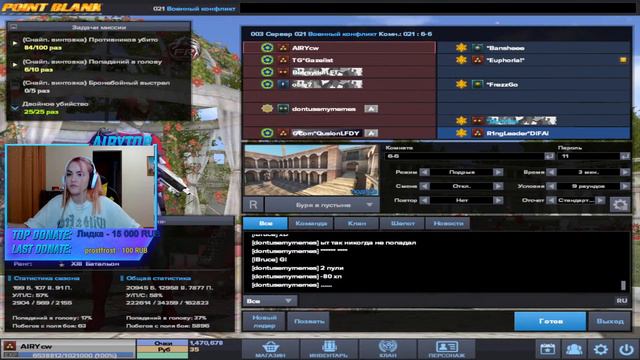Switch to the Клан chat tab
This screenshot has width=640, height=360.
[x=357, y=223]
